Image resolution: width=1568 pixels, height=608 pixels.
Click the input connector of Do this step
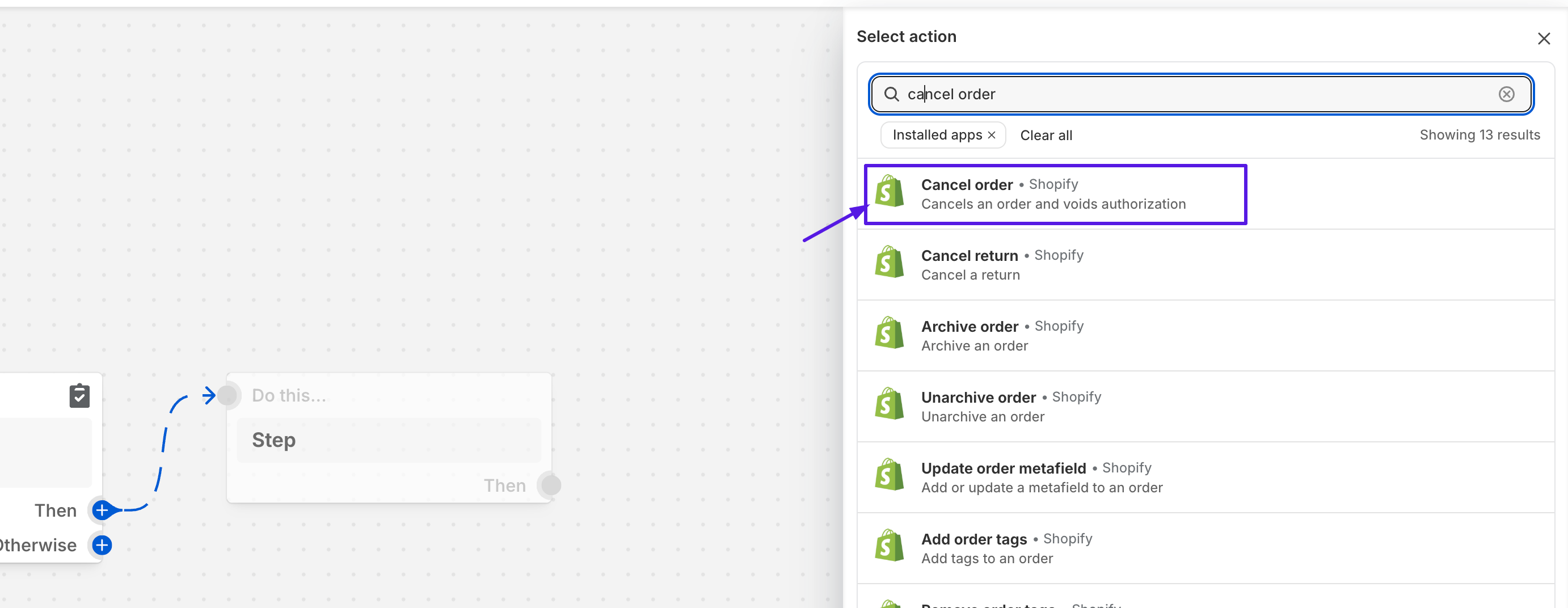pos(227,395)
